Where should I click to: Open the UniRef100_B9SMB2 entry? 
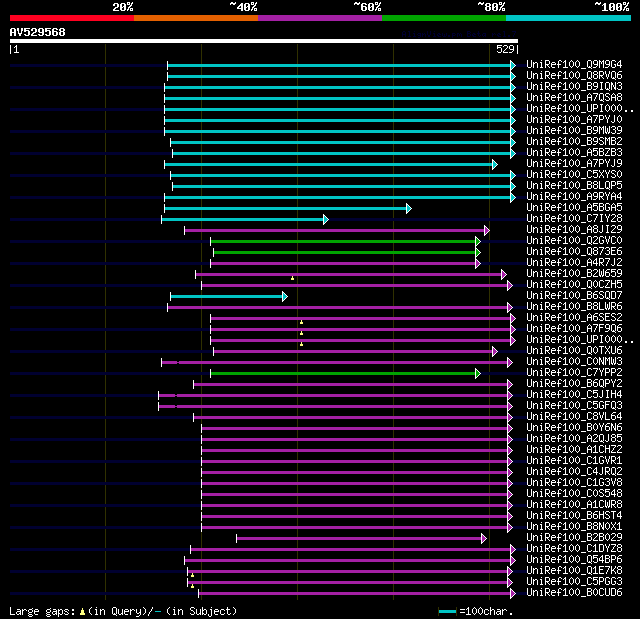(574, 142)
